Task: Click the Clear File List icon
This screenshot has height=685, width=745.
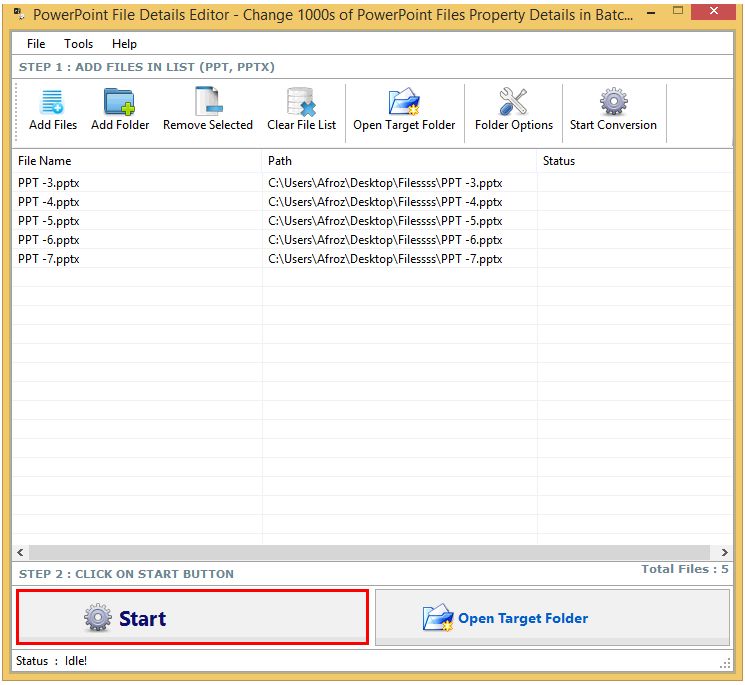Action: pyautogui.click(x=301, y=103)
